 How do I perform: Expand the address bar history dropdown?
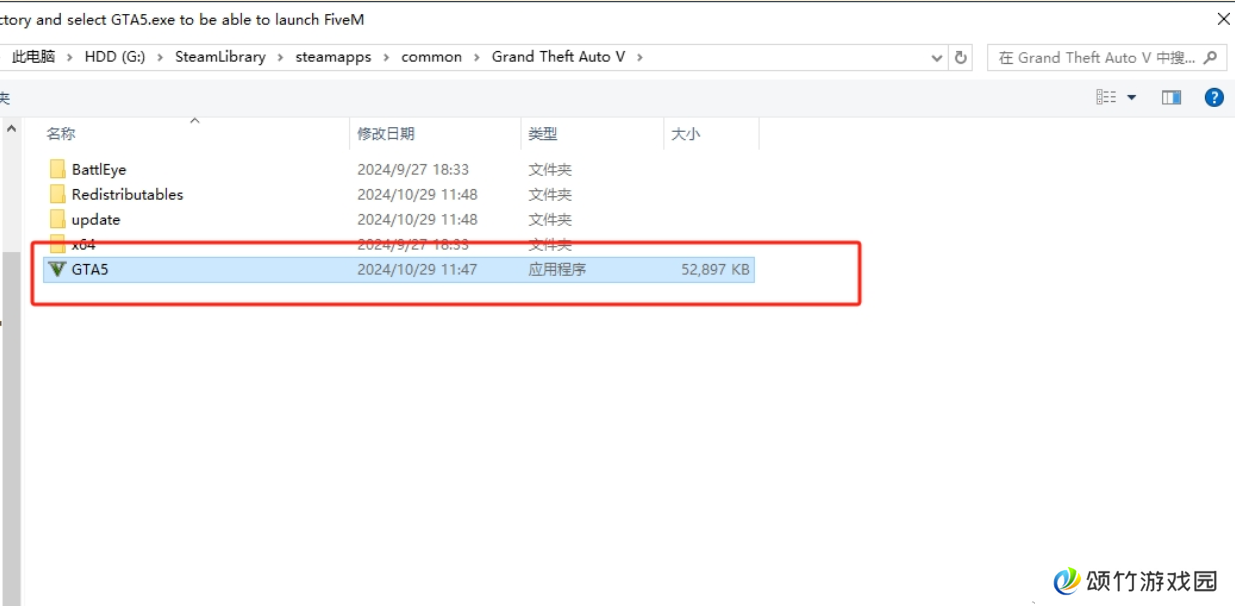coord(937,57)
